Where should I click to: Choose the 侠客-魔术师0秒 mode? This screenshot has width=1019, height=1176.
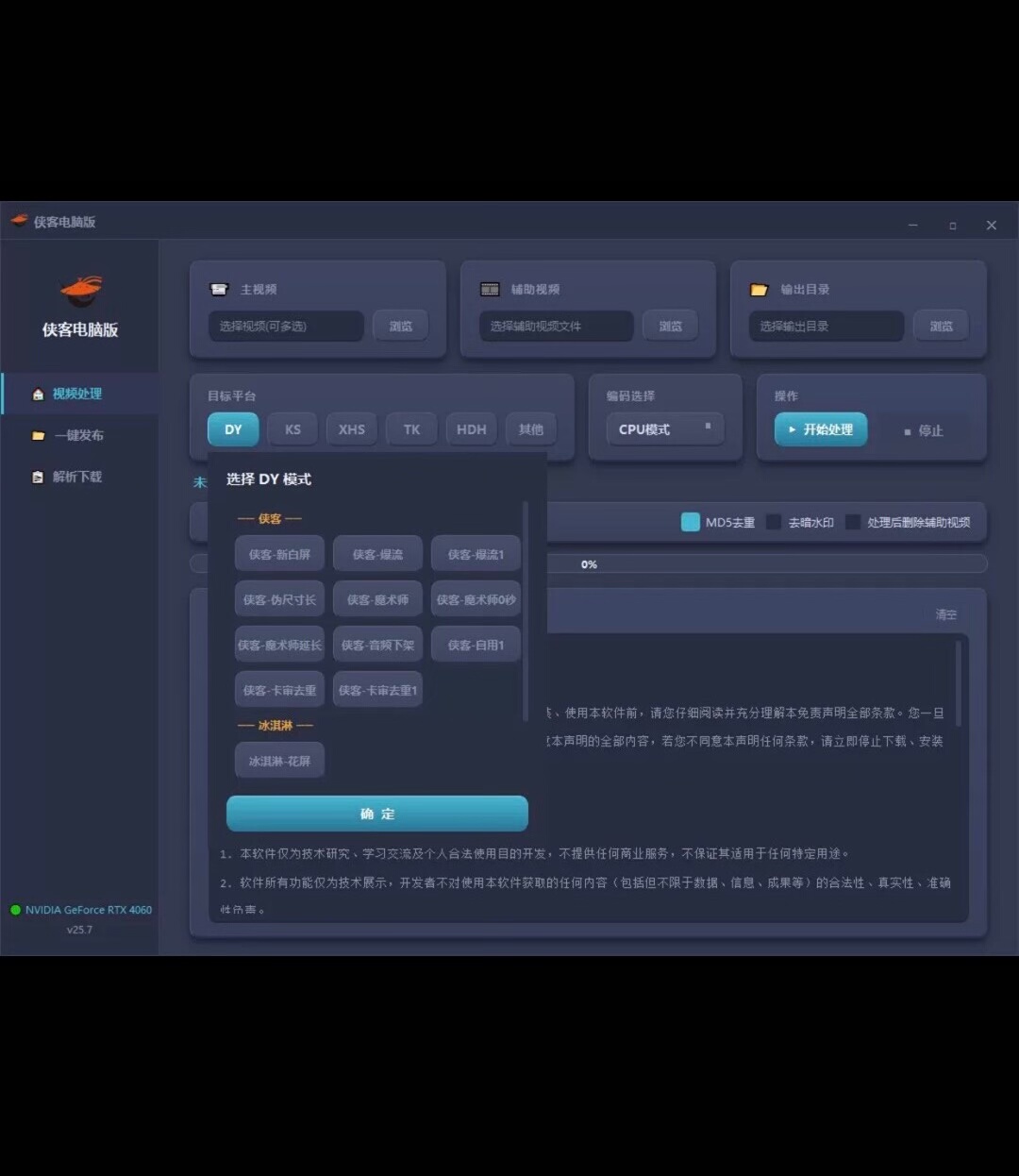coord(476,599)
